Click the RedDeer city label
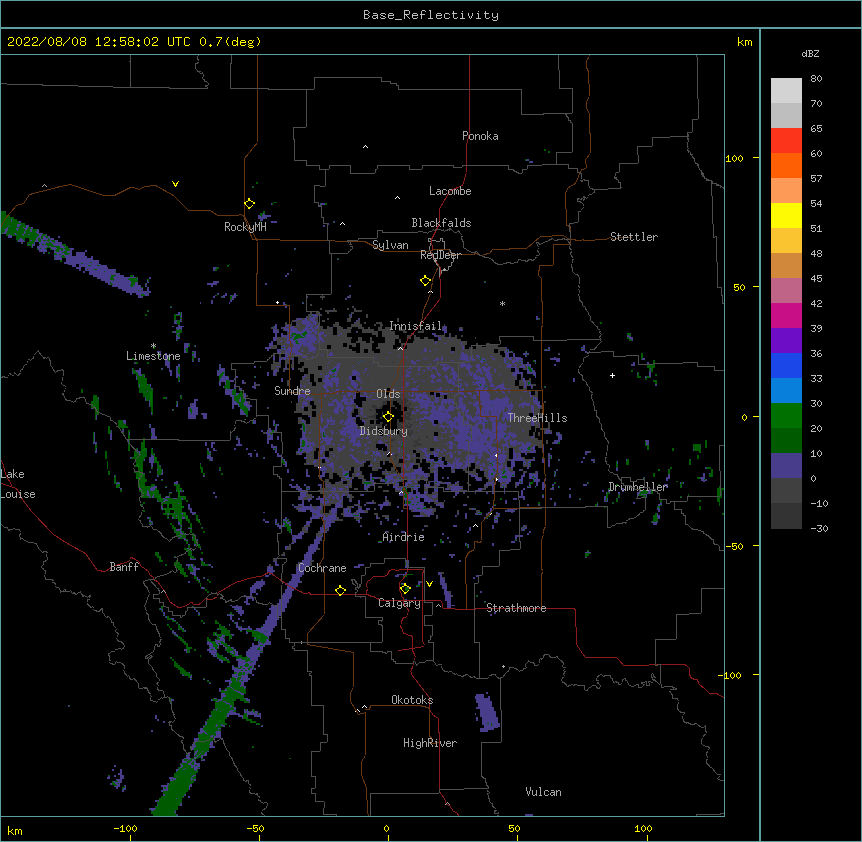The width and height of the screenshot is (862, 842). (440, 255)
